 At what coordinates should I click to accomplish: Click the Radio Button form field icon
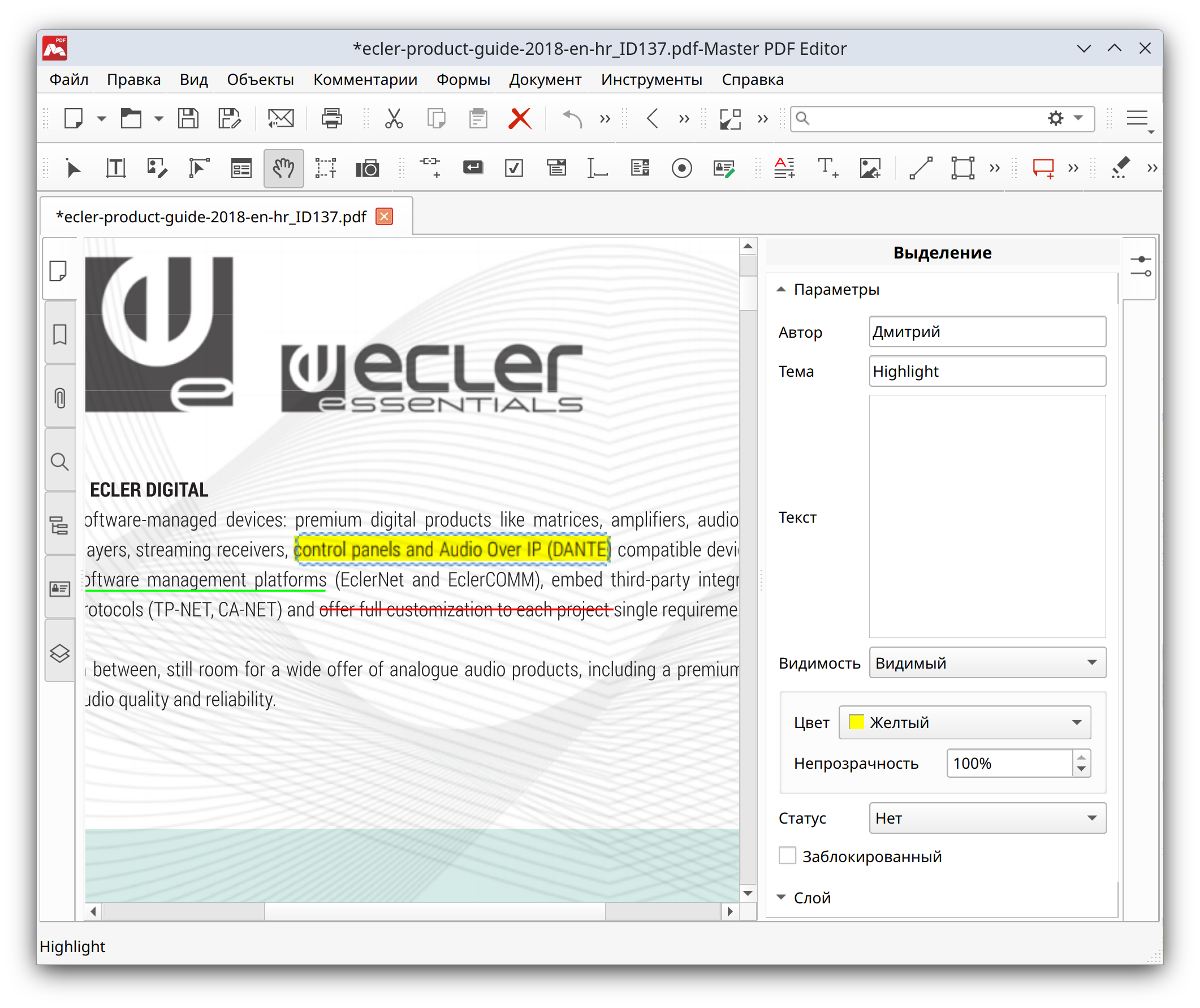(681, 168)
